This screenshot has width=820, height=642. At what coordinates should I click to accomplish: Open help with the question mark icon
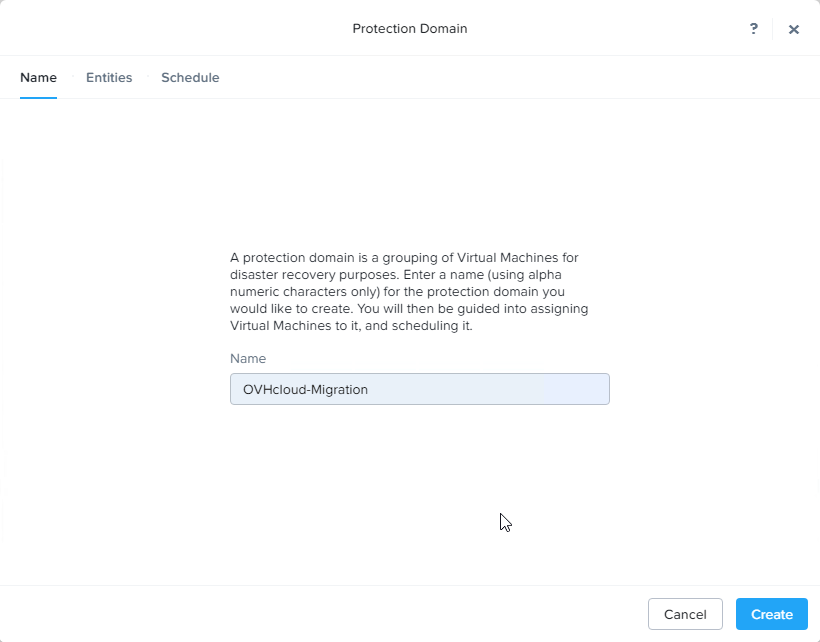pos(754,29)
